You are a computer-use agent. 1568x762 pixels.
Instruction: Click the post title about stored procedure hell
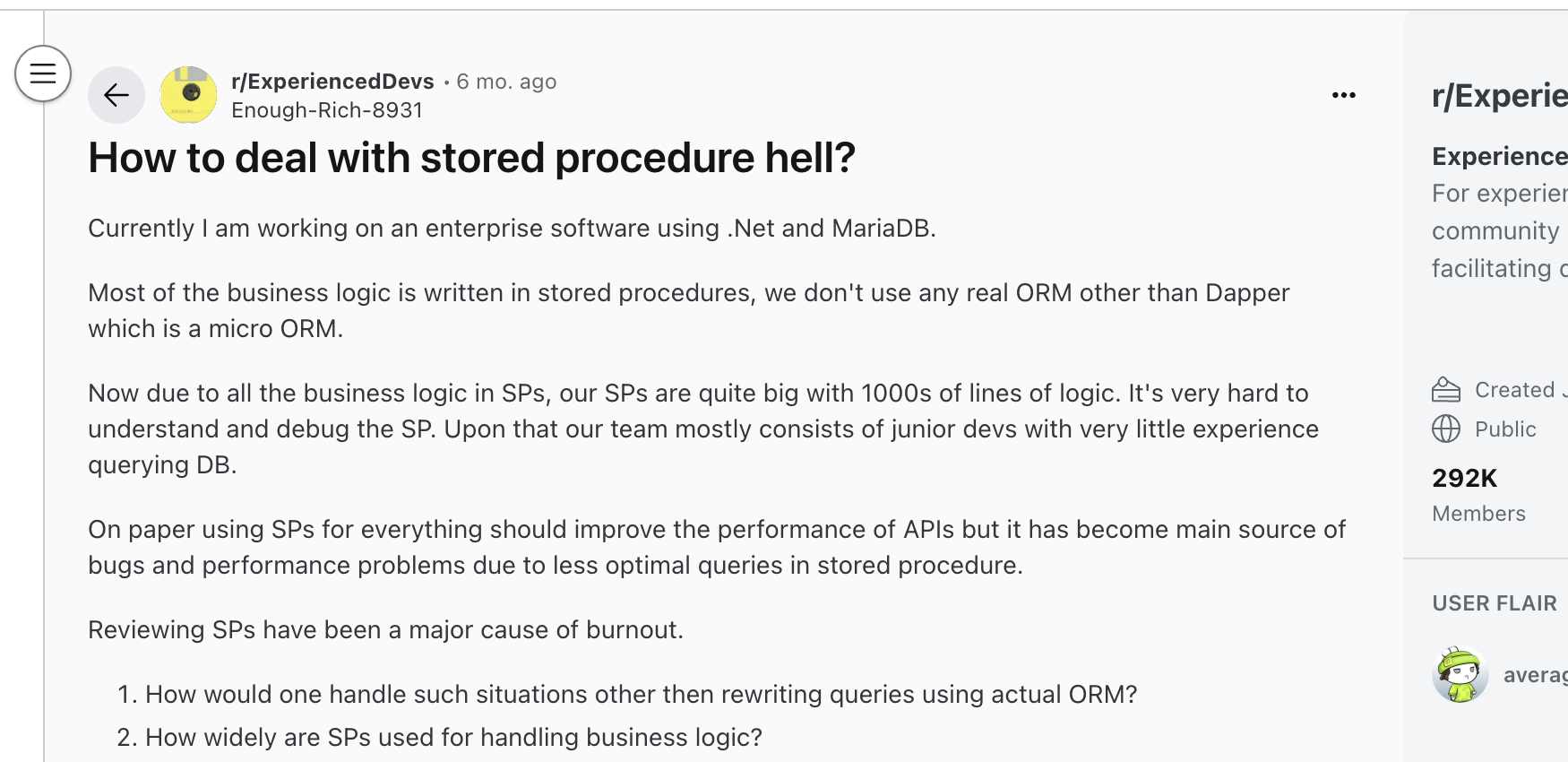[471, 159]
